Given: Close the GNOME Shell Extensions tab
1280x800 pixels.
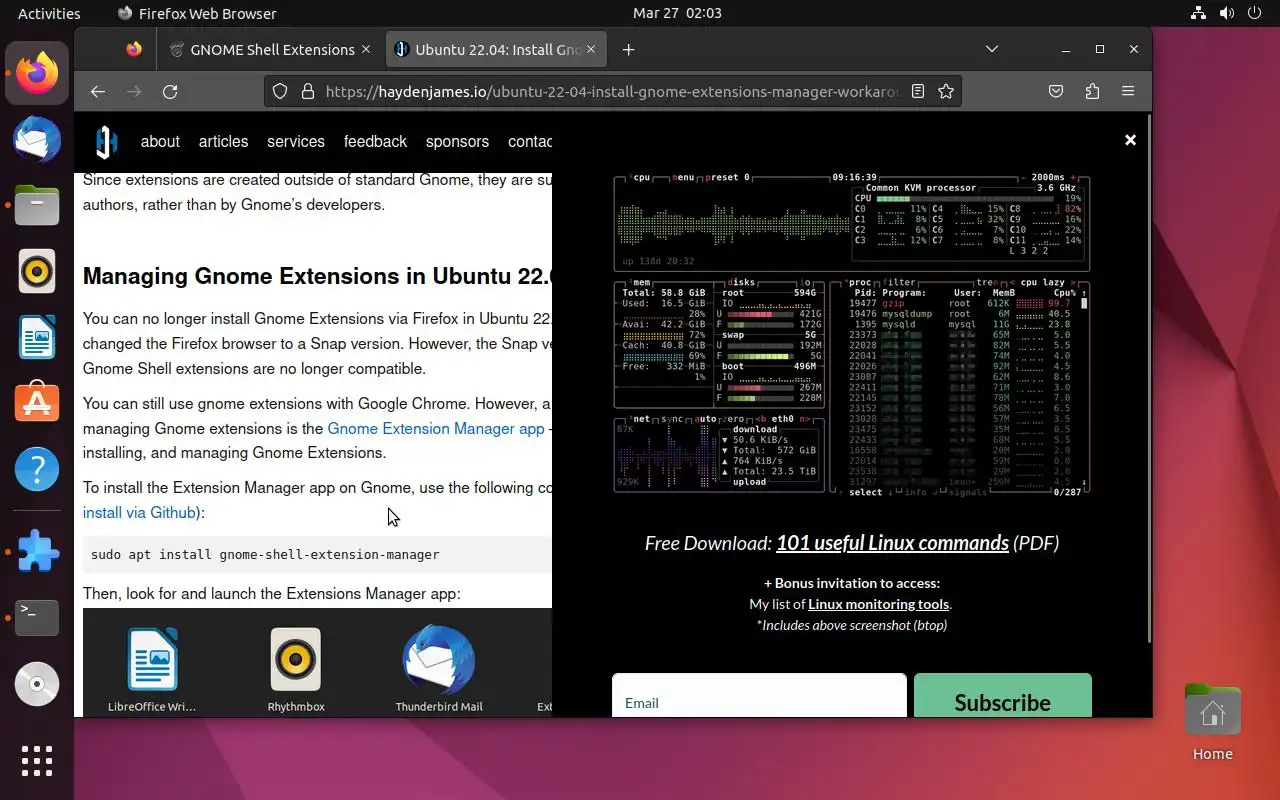Looking at the screenshot, I should click(366, 49).
